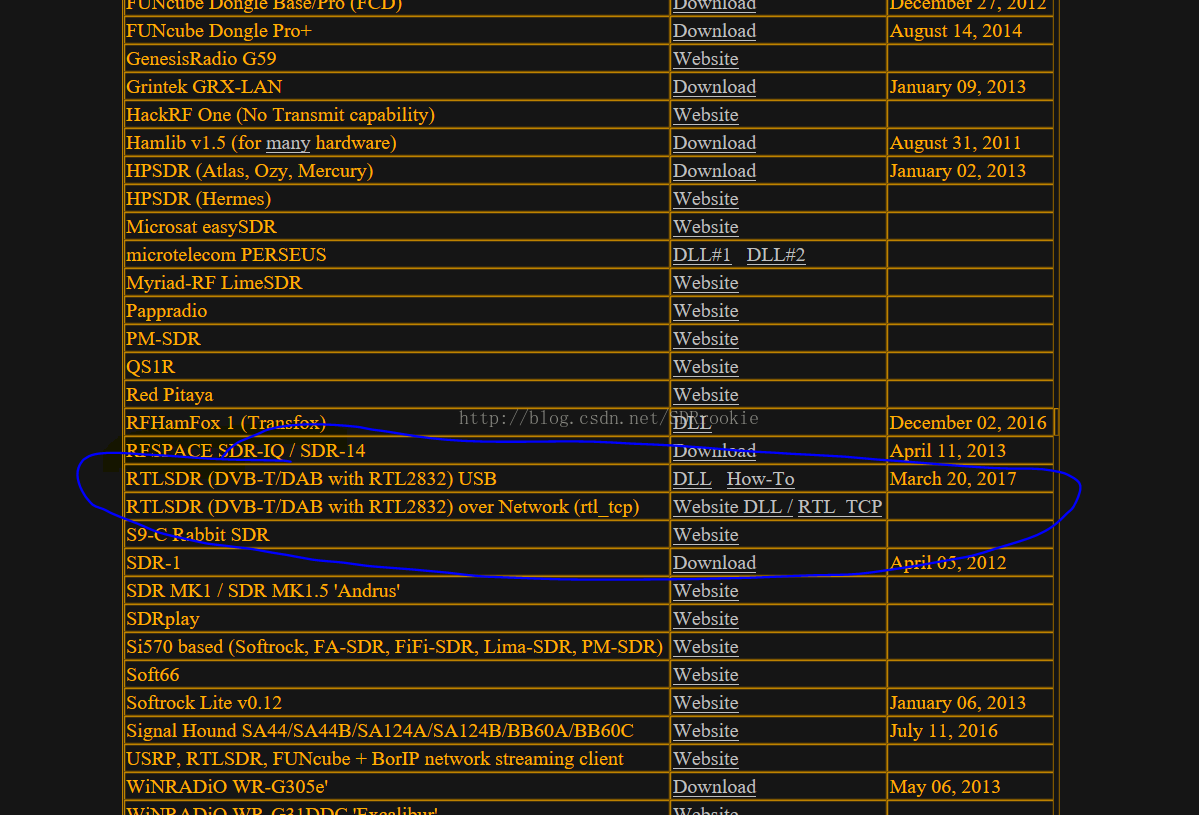The height and width of the screenshot is (815, 1199).
Task: Open RTLSDR over Network Website DLL link
Action: pos(733,507)
